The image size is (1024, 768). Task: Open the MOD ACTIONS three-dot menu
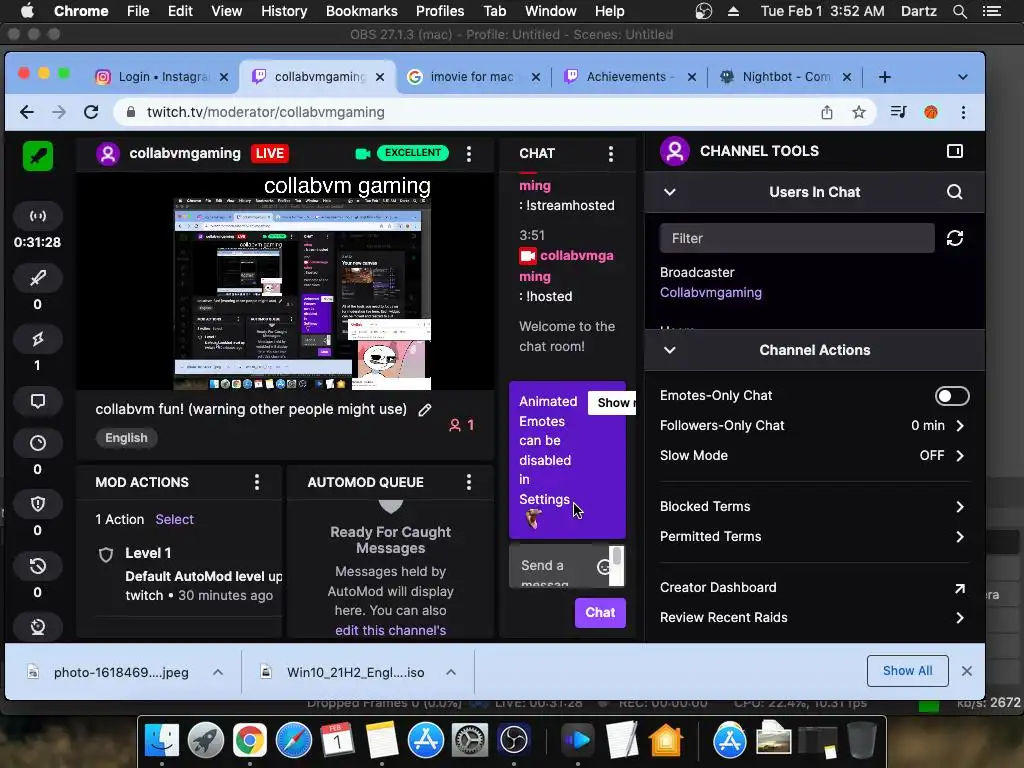pyautogui.click(x=257, y=482)
